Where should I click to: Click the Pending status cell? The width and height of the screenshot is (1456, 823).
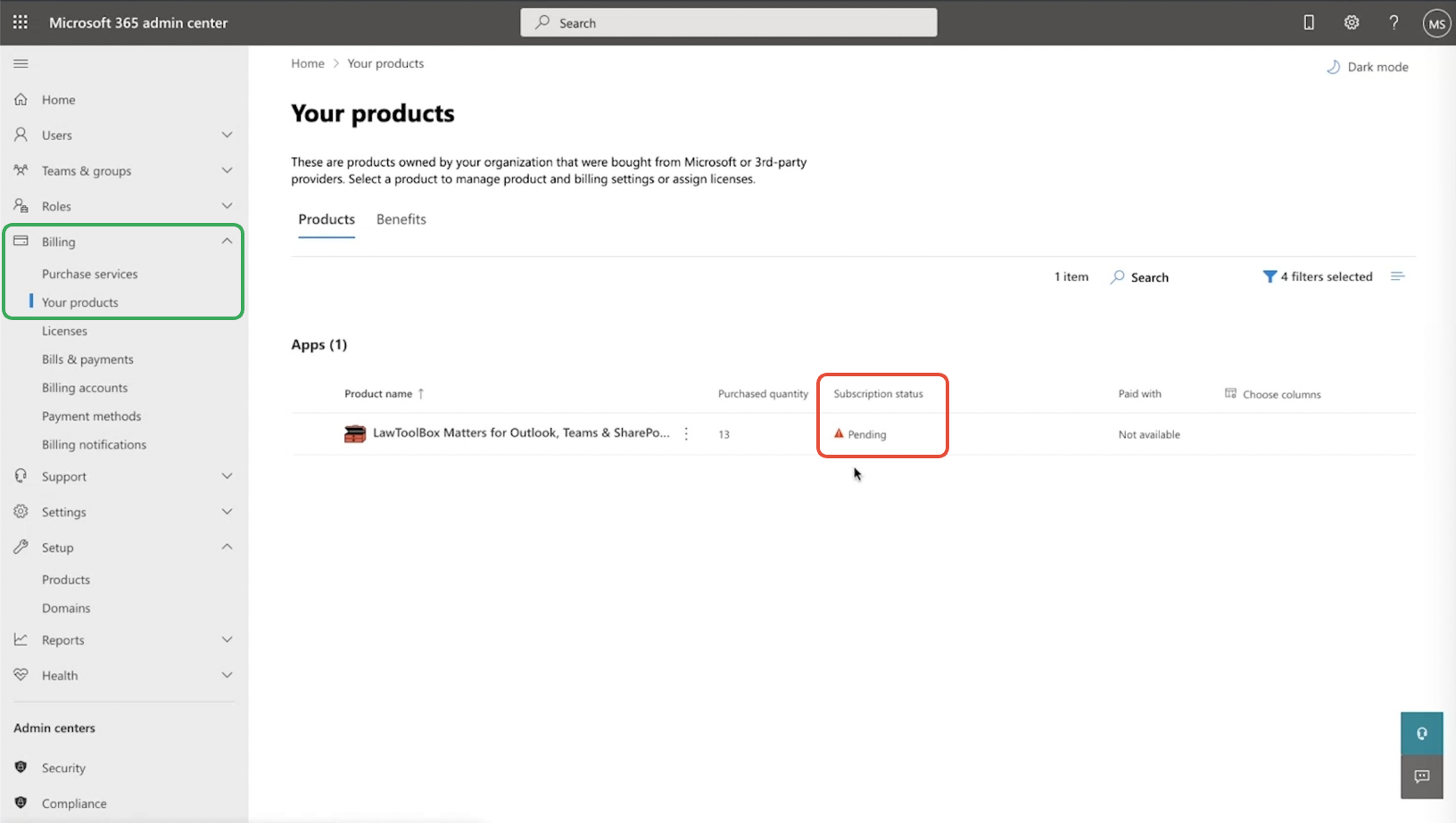coord(860,434)
